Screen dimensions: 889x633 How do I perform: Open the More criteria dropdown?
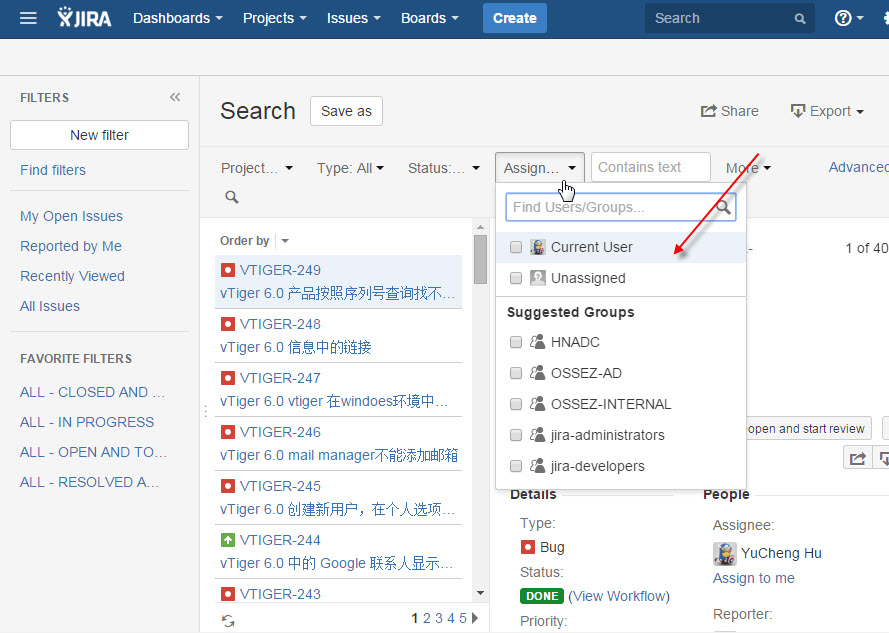click(748, 168)
